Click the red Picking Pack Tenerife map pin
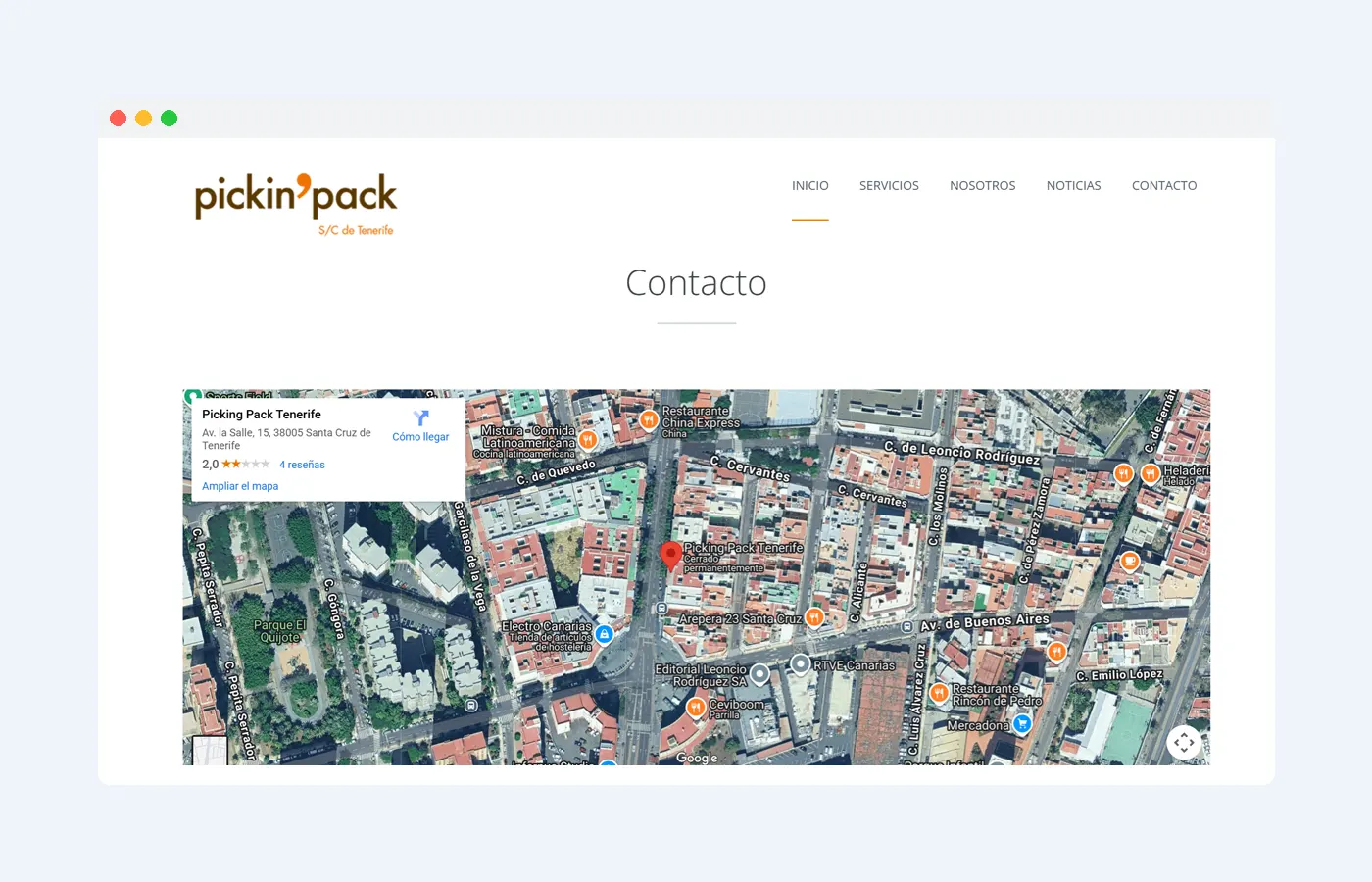The image size is (1372, 882). point(670,554)
